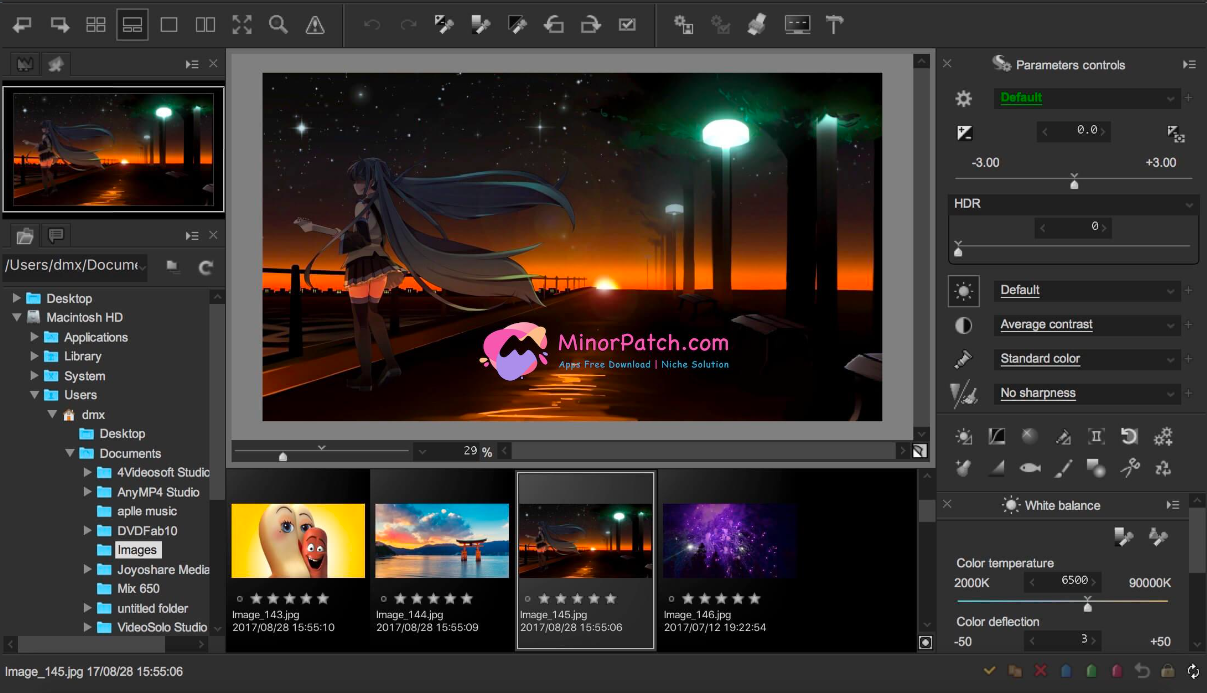Click the circular refresh arrows in the status bar
Screen dimensions: 1207x693
pyautogui.click(x=1193, y=671)
